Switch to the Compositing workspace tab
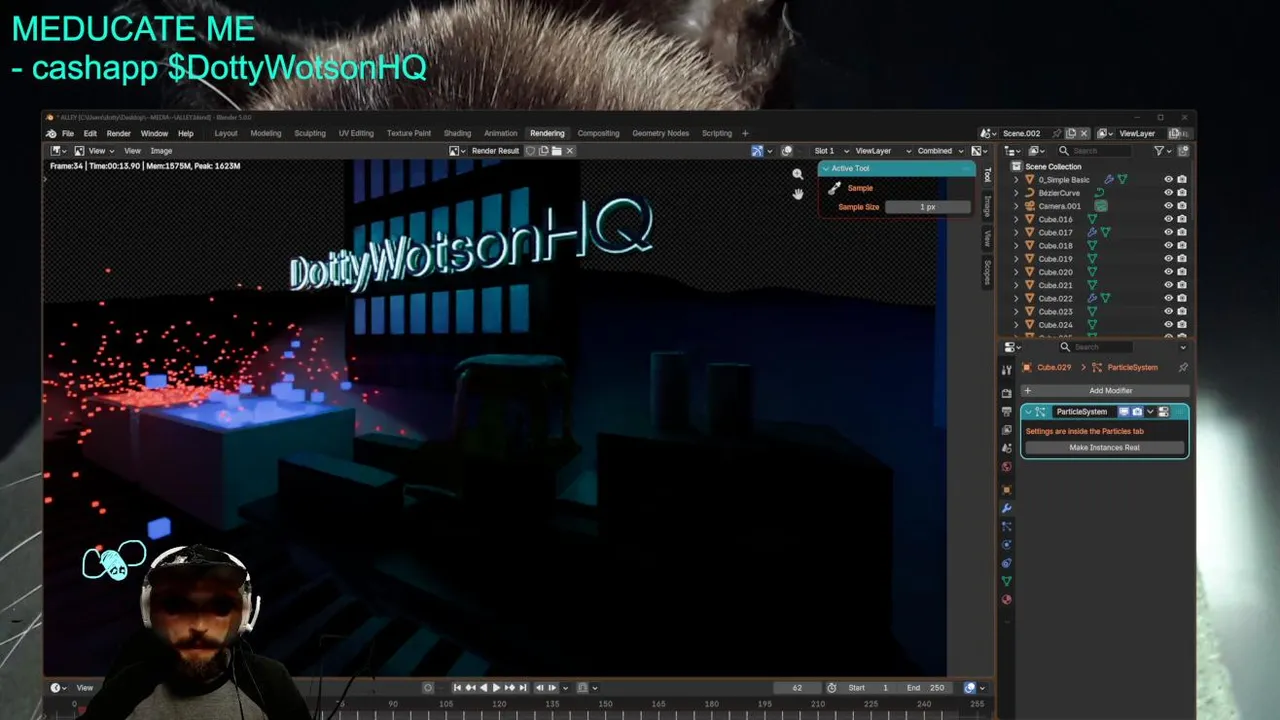 (598, 133)
